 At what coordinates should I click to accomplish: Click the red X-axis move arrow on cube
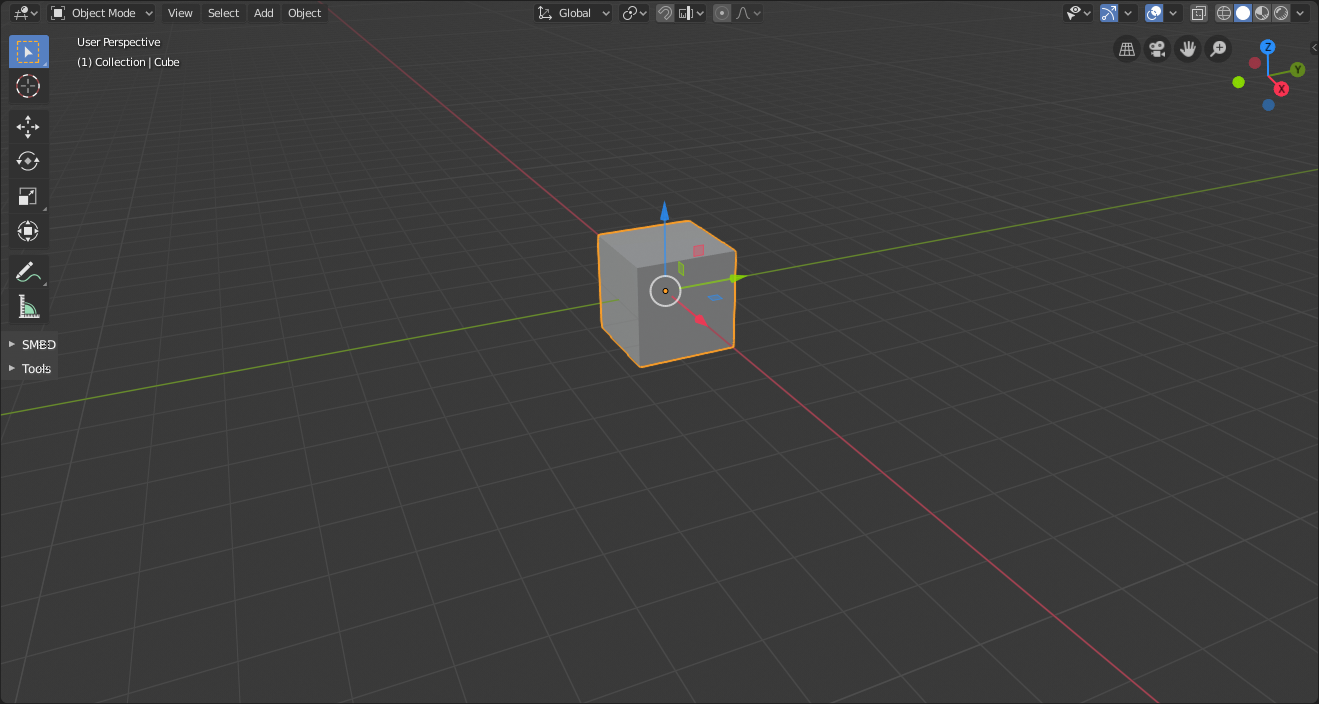pos(700,320)
